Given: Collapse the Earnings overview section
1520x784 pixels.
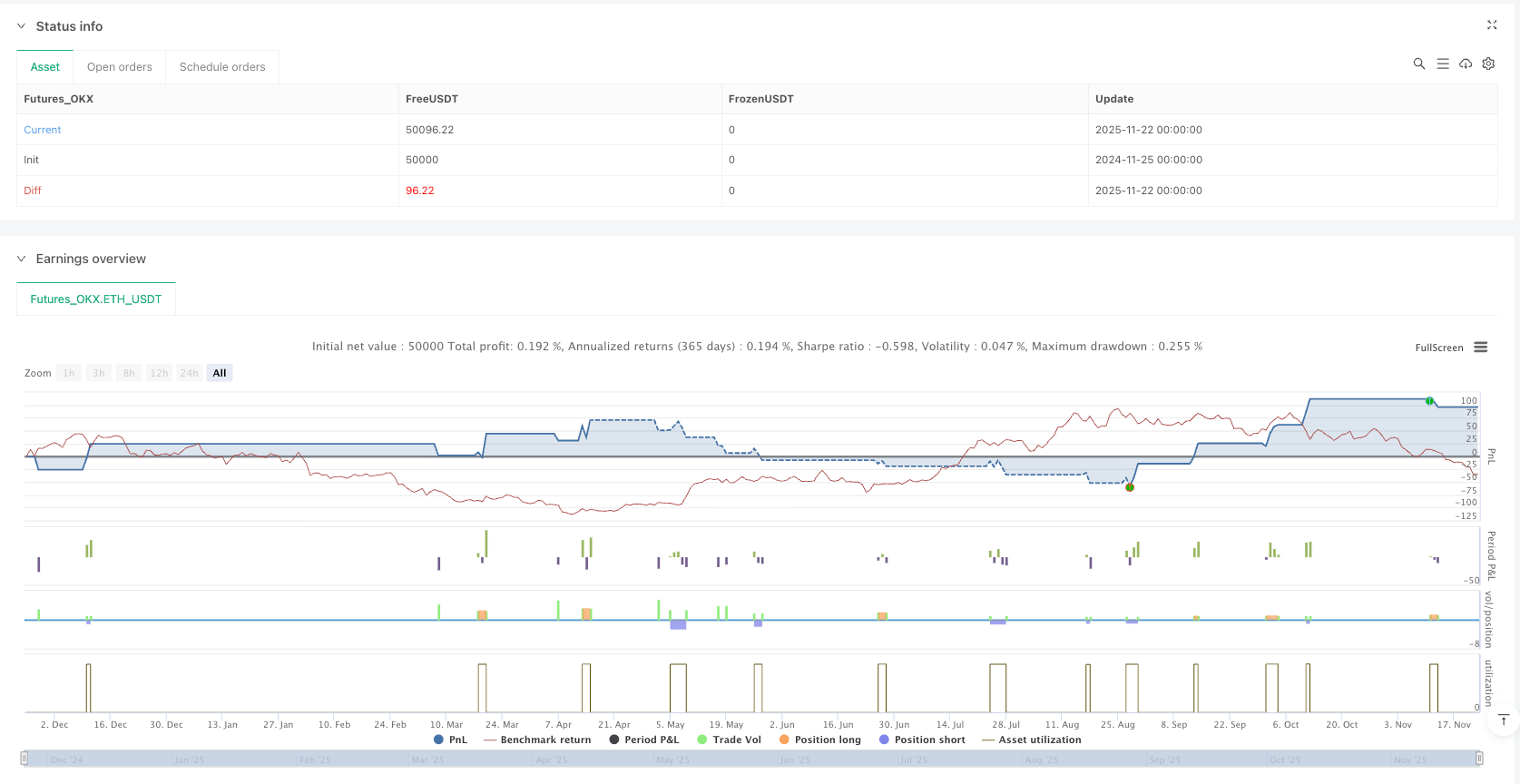Looking at the screenshot, I should [x=22, y=259].
